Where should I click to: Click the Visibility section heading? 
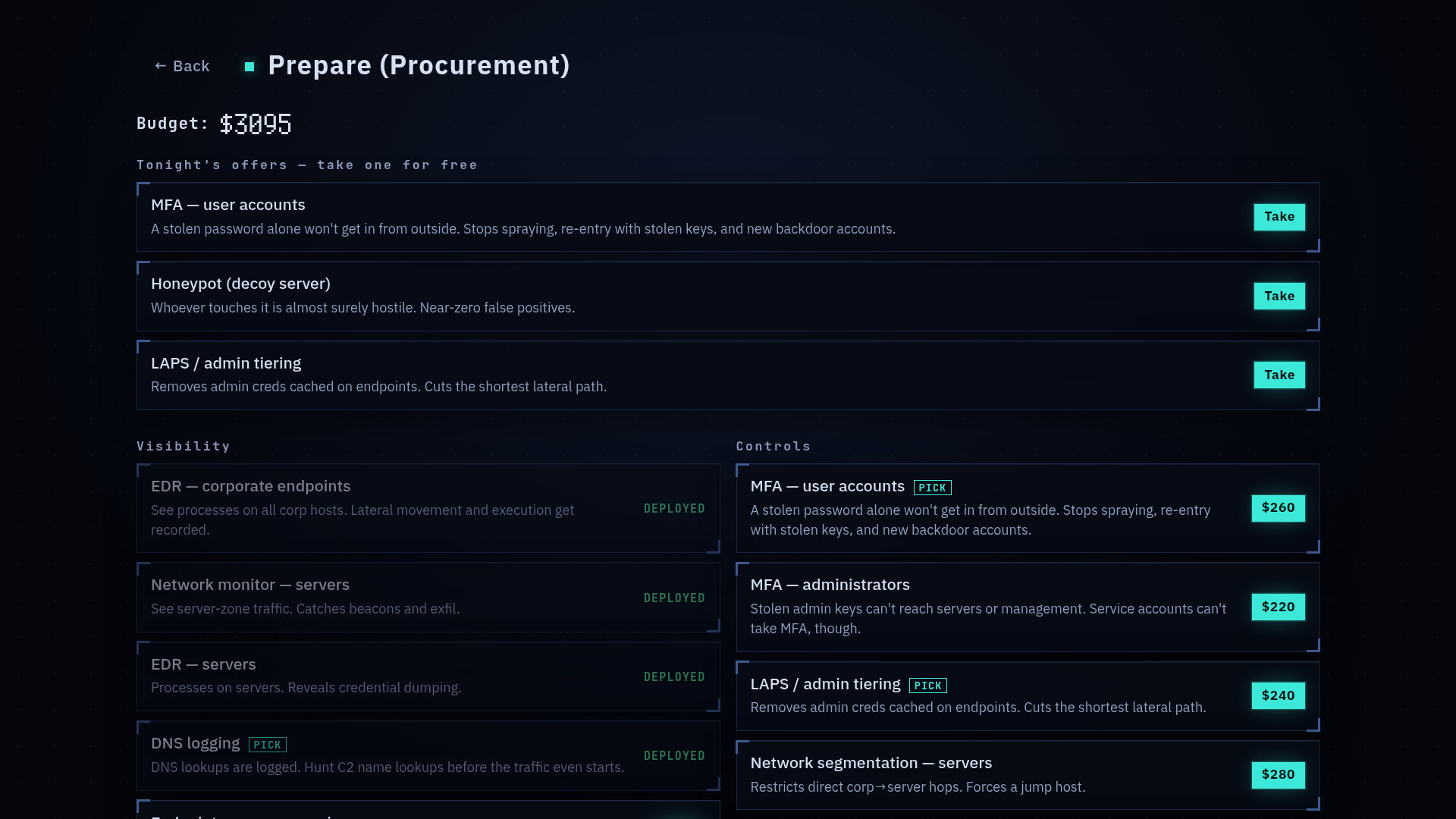click(x=184, y=446)
